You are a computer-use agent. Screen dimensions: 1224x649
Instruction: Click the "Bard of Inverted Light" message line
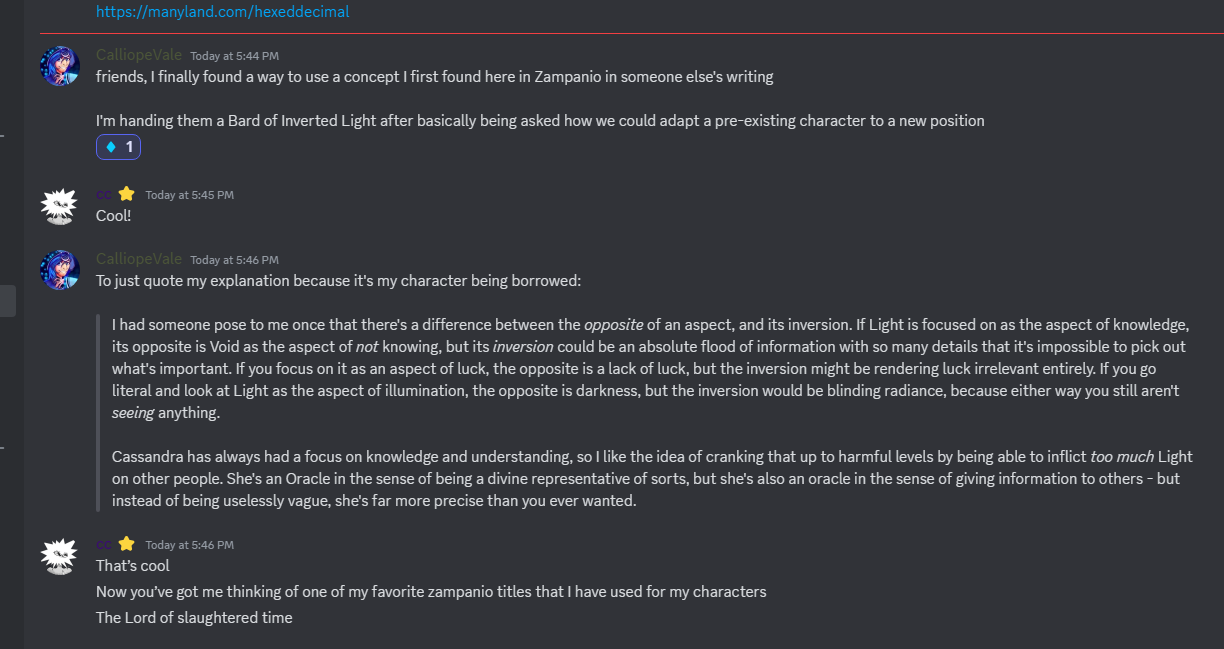540,120
